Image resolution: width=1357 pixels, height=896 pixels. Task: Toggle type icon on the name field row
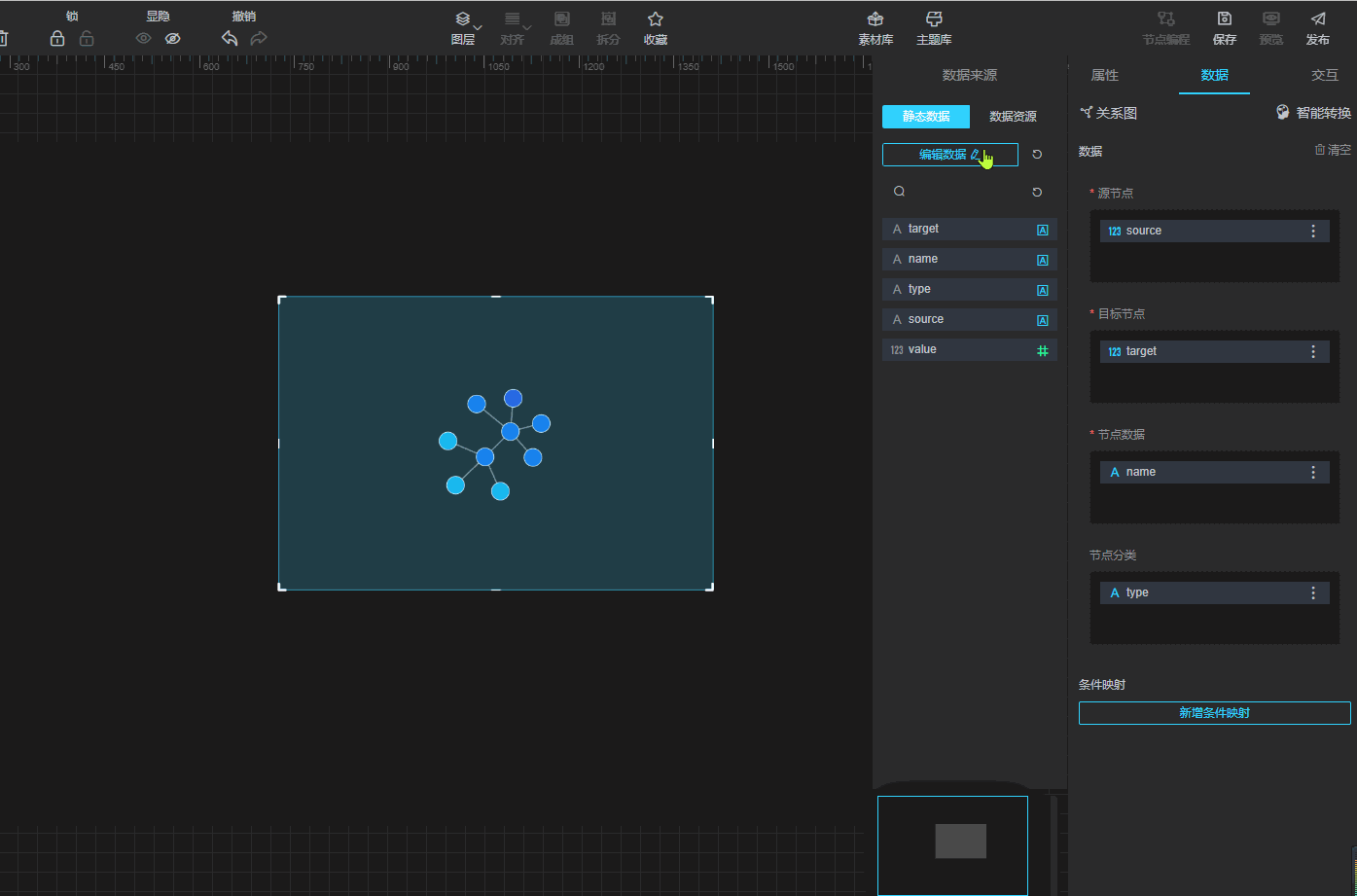click(1043, 261)
